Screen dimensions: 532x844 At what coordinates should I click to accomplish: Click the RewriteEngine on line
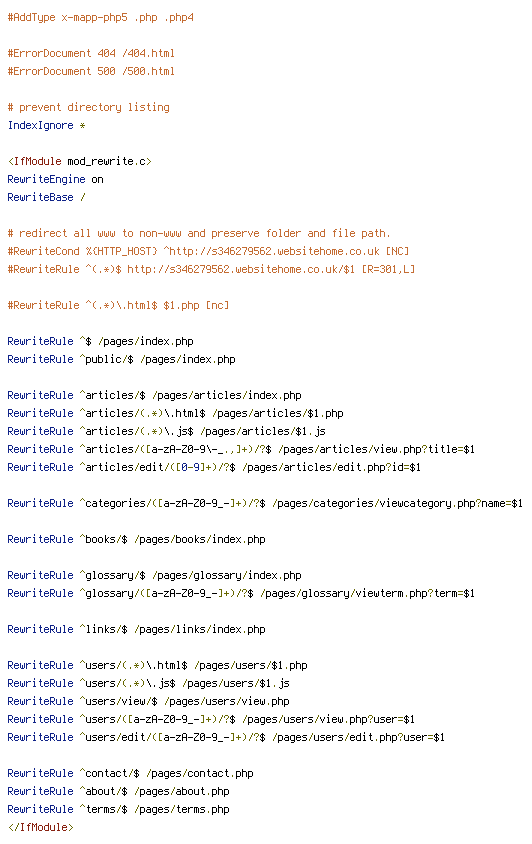[x=55, y=179]
